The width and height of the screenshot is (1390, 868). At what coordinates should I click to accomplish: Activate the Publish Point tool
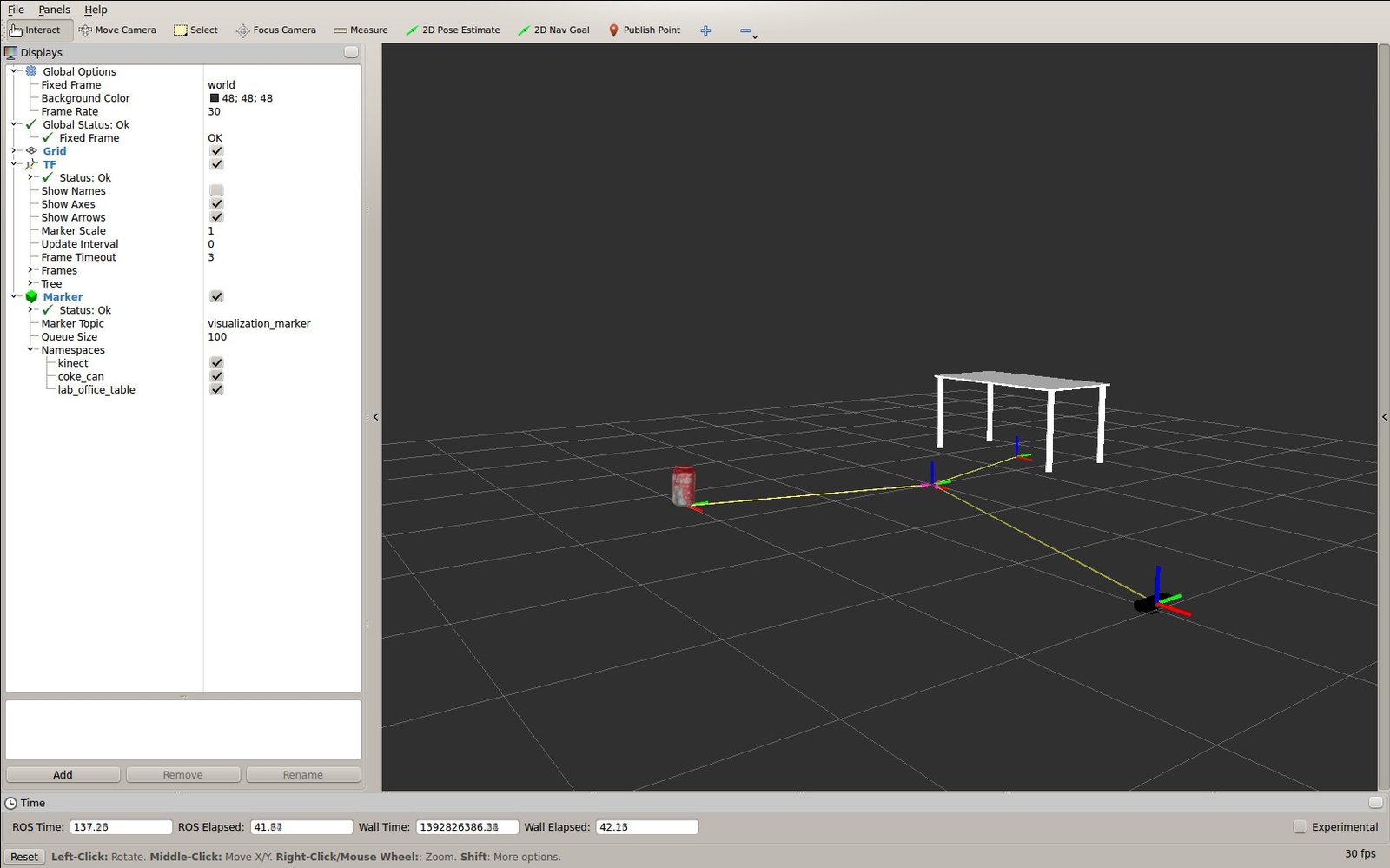click(644, 30)
